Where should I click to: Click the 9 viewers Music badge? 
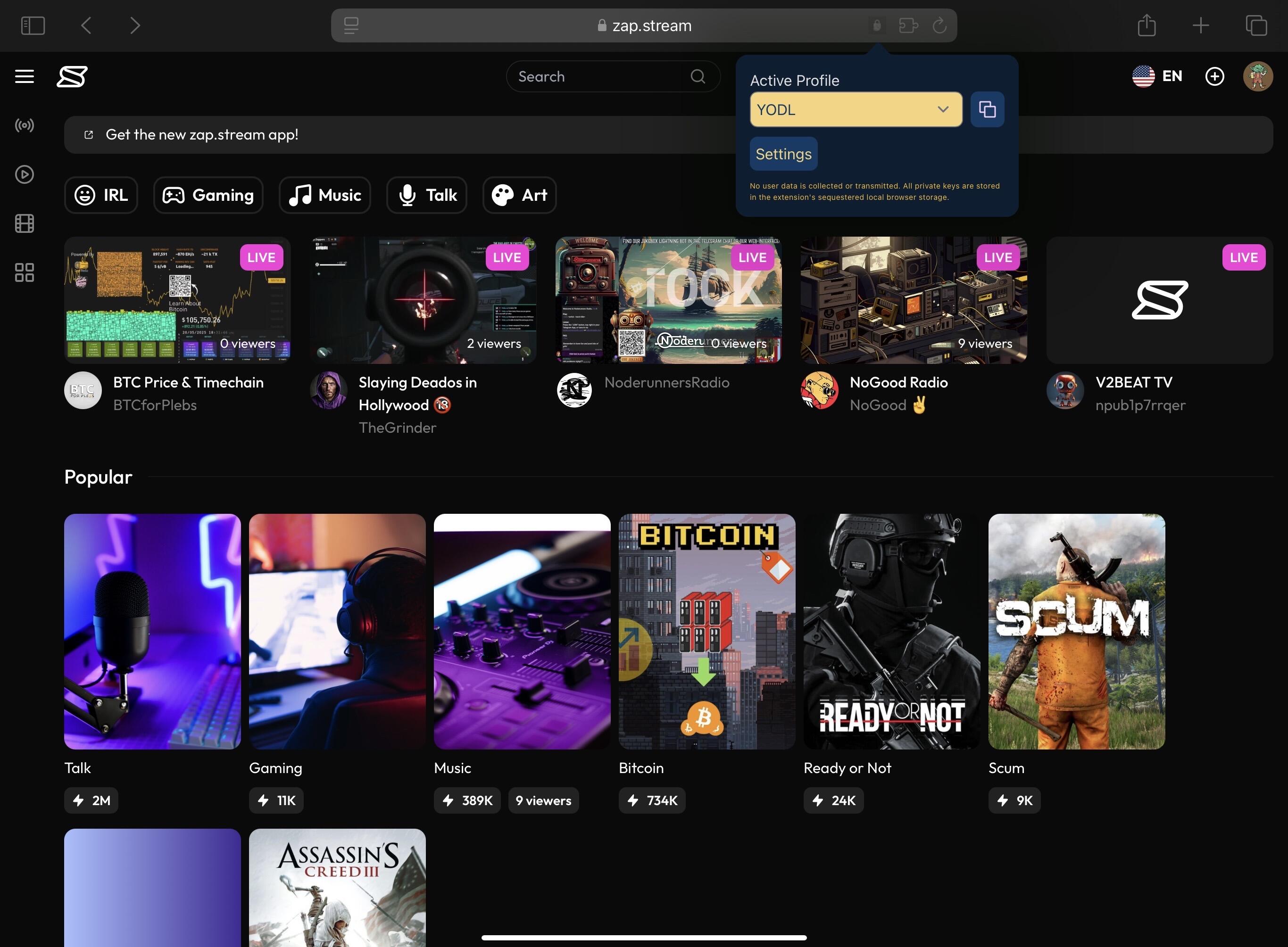point(543,800)
